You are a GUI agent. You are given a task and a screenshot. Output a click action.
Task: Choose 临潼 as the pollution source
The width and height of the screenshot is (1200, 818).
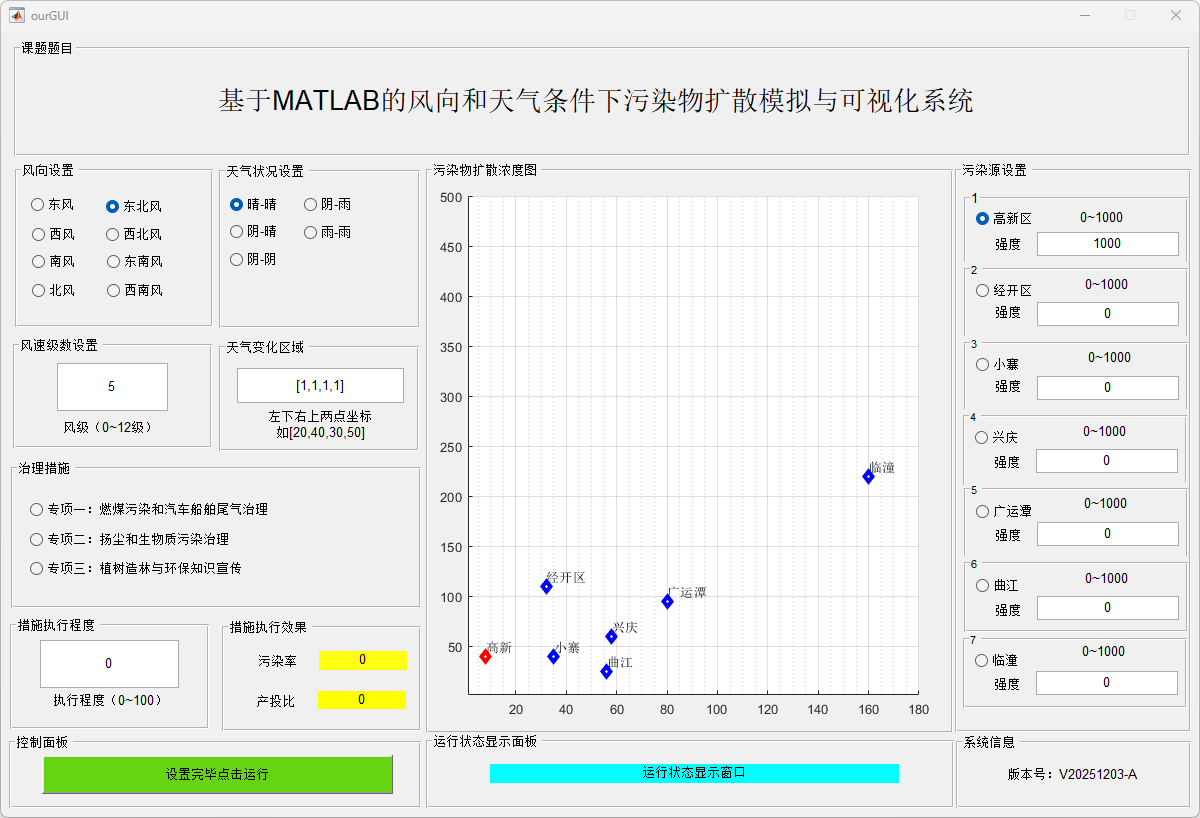pos(982,660)
